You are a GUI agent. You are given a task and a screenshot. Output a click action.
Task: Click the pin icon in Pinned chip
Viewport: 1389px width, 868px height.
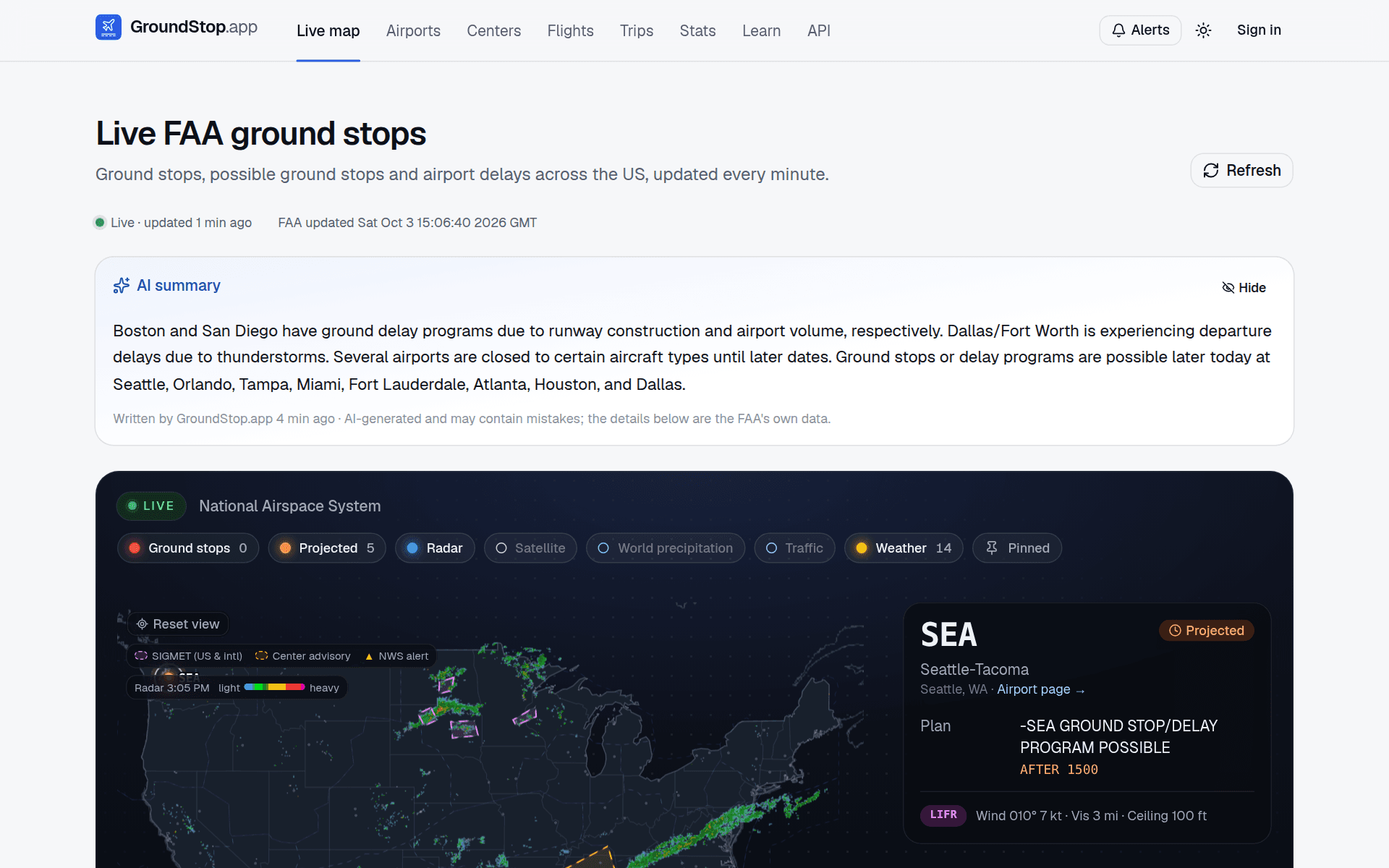pos(992,548)
